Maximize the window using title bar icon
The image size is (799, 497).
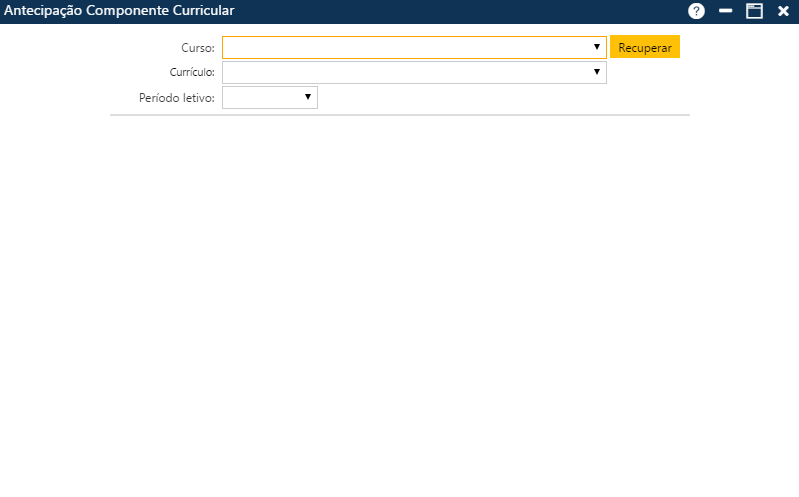click(x=754, y=11)
